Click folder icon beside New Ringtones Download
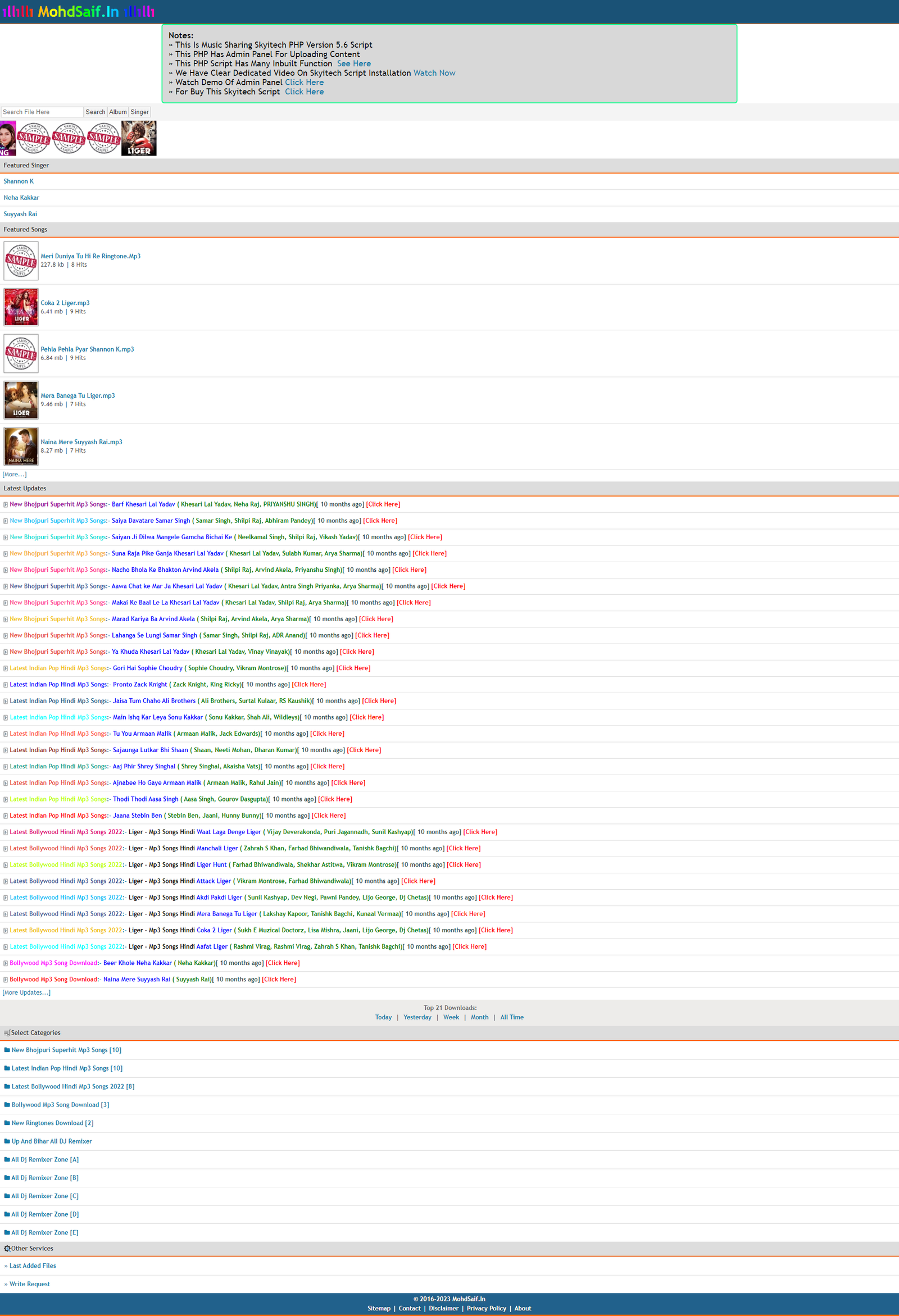This screenshot has height=1316, width=899. 7,1123
